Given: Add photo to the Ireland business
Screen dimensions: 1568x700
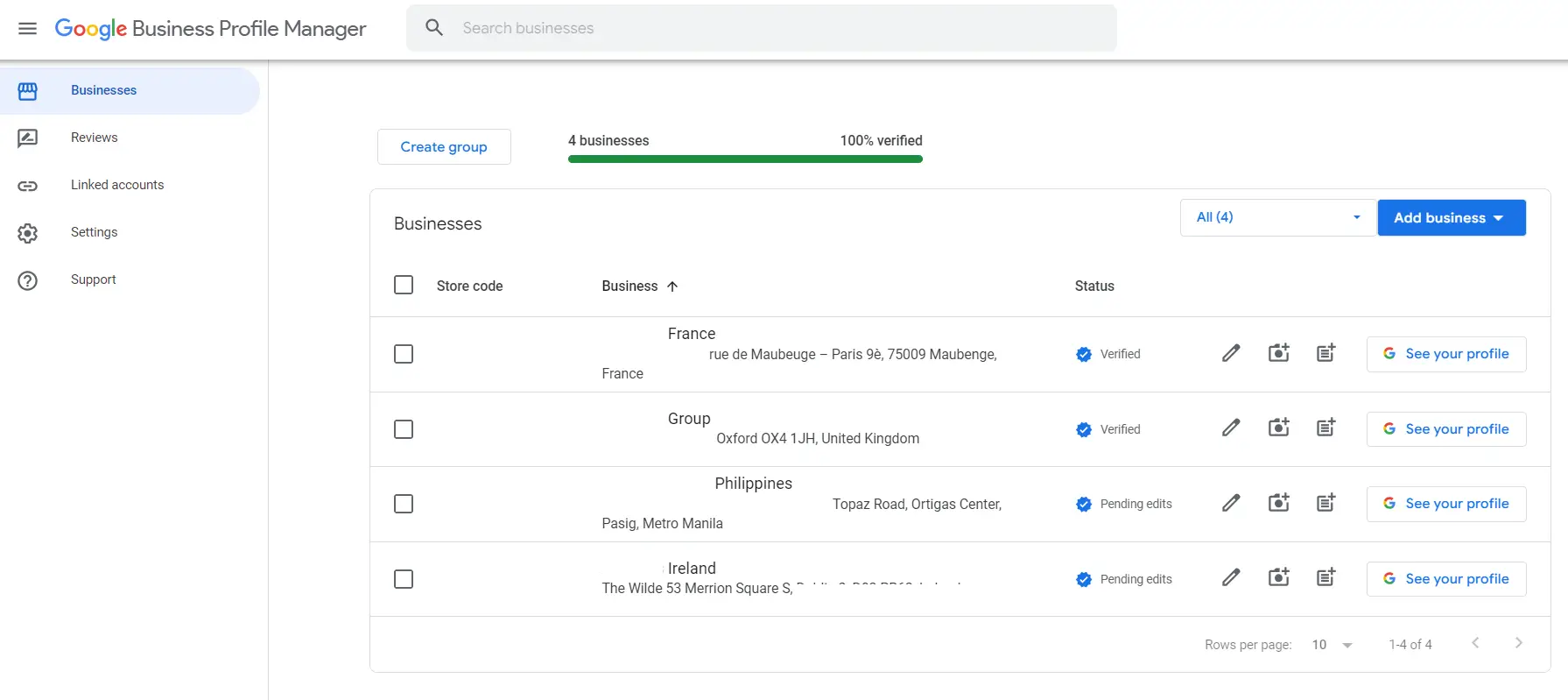Looking at the screenshot, I should [1279, 577].
